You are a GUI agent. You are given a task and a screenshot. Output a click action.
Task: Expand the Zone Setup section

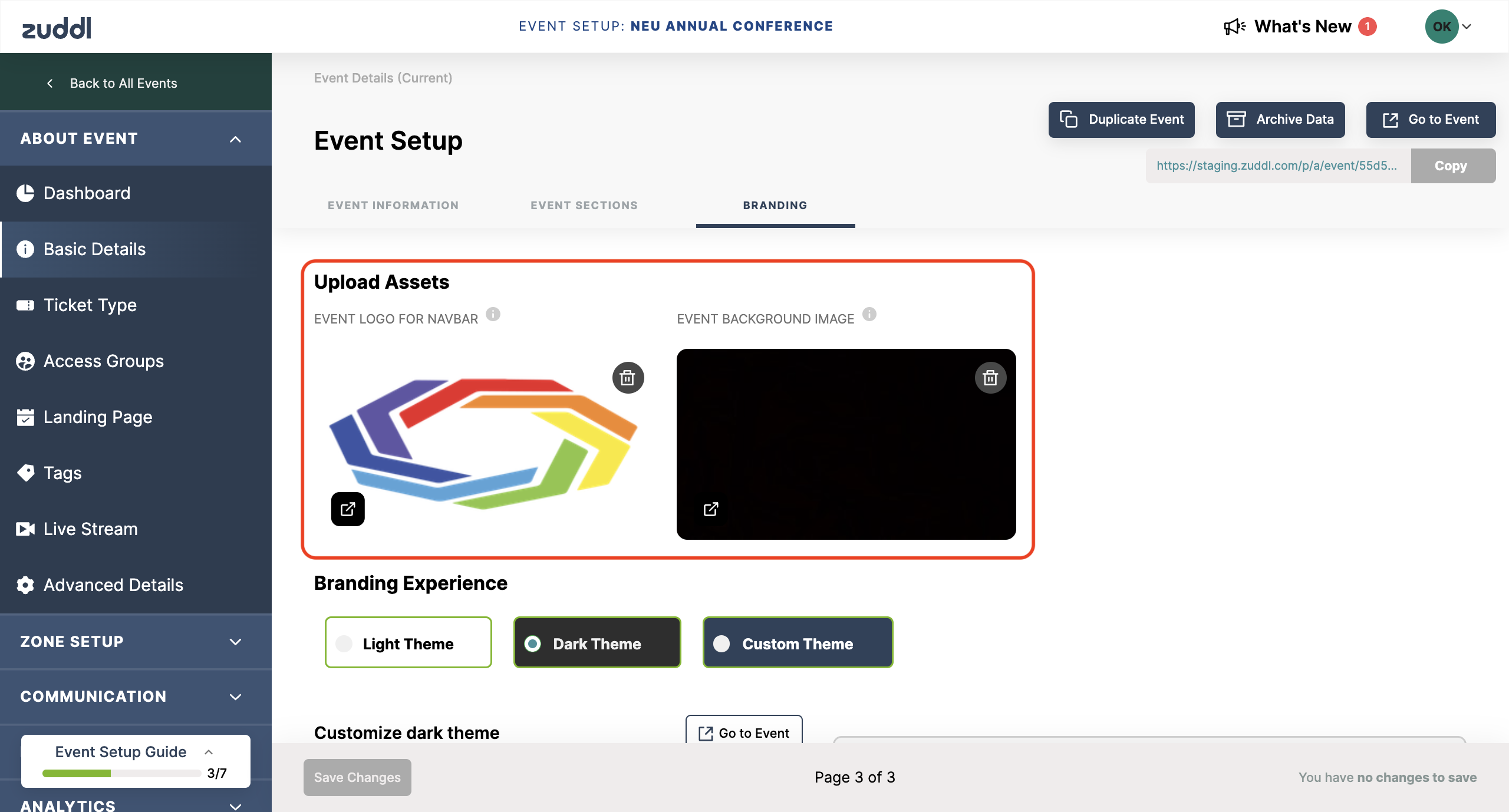coord(235,642)
